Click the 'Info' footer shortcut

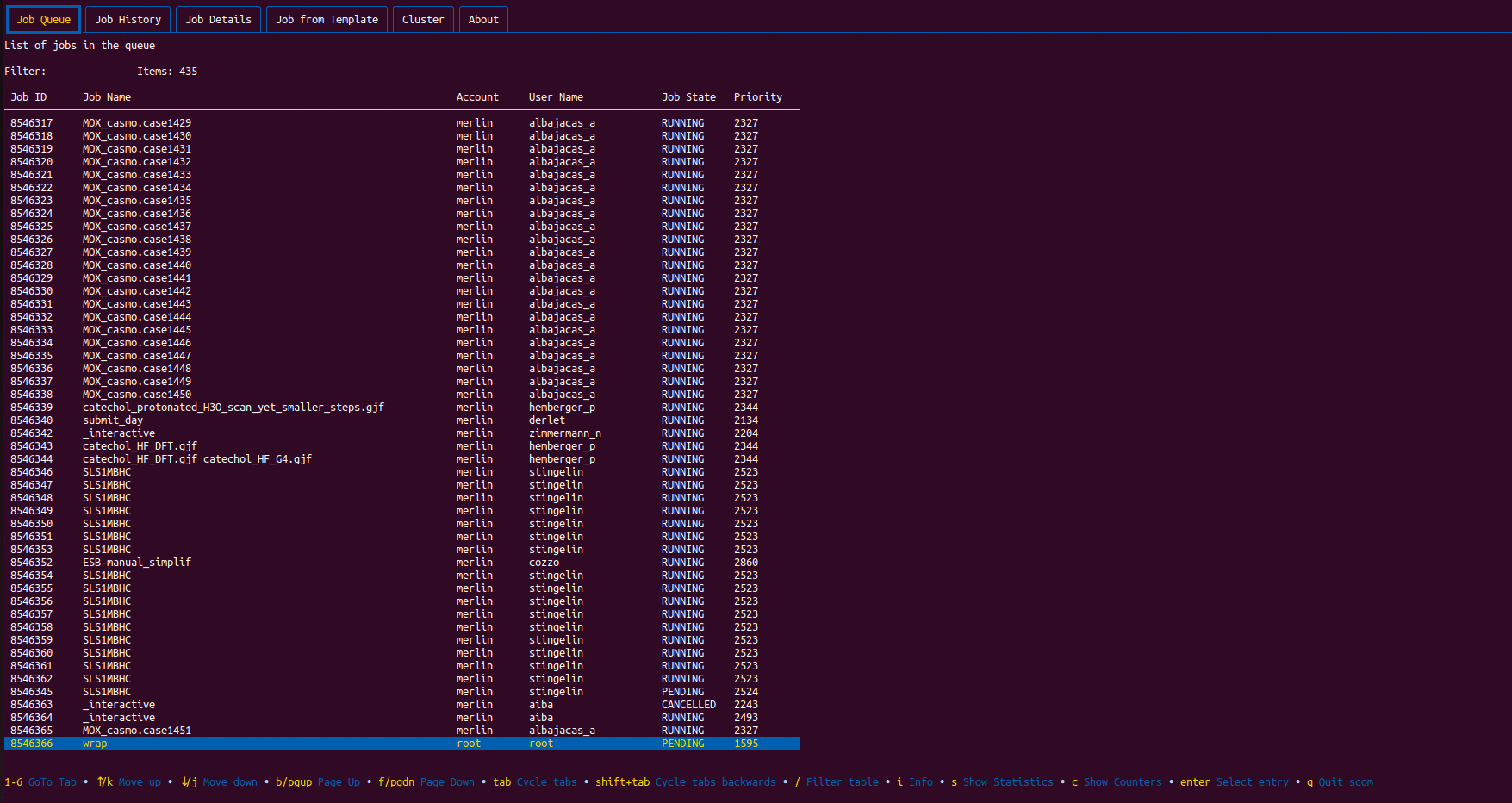point(921,782)
